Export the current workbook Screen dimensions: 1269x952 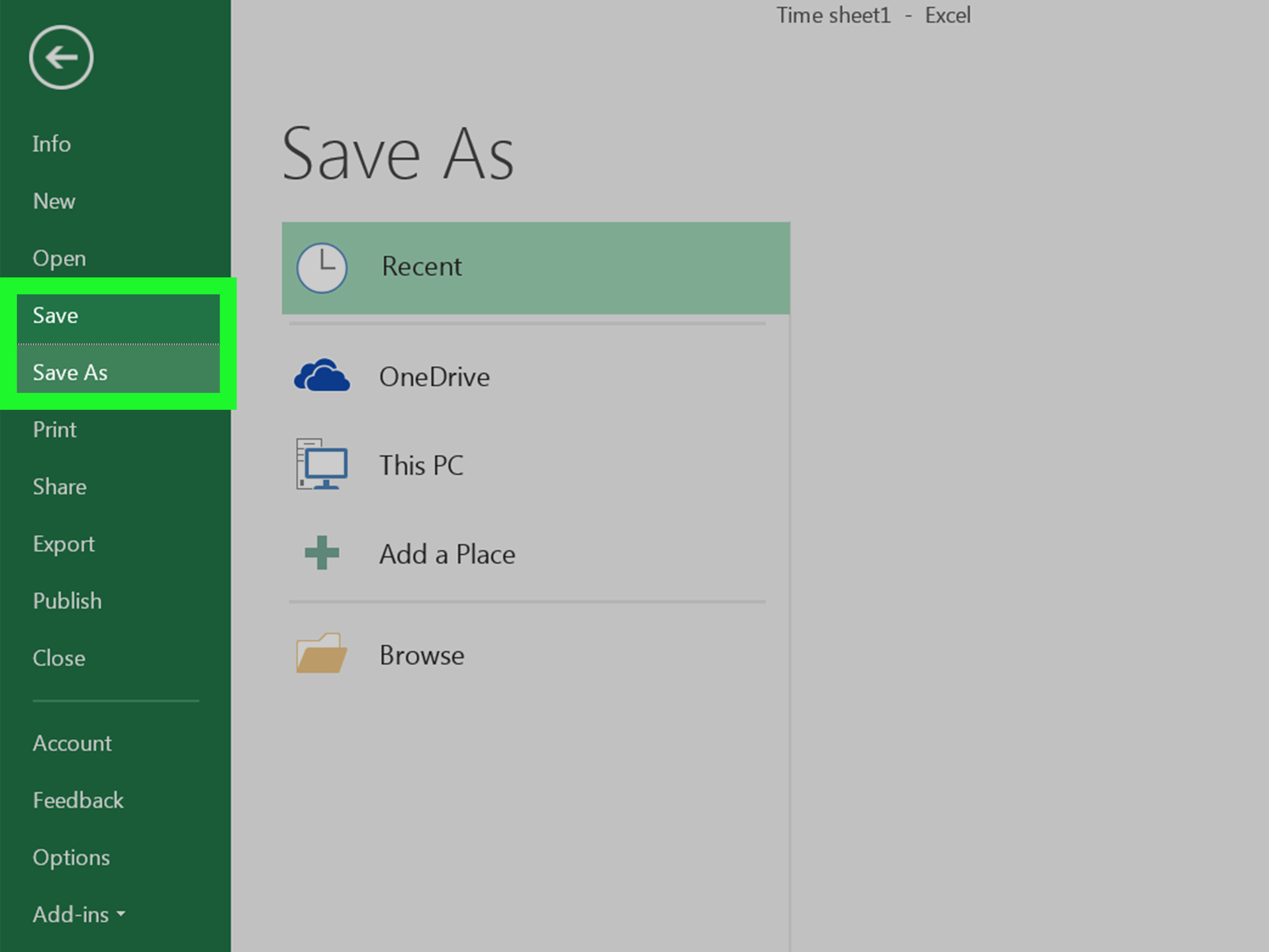(64, 543)
